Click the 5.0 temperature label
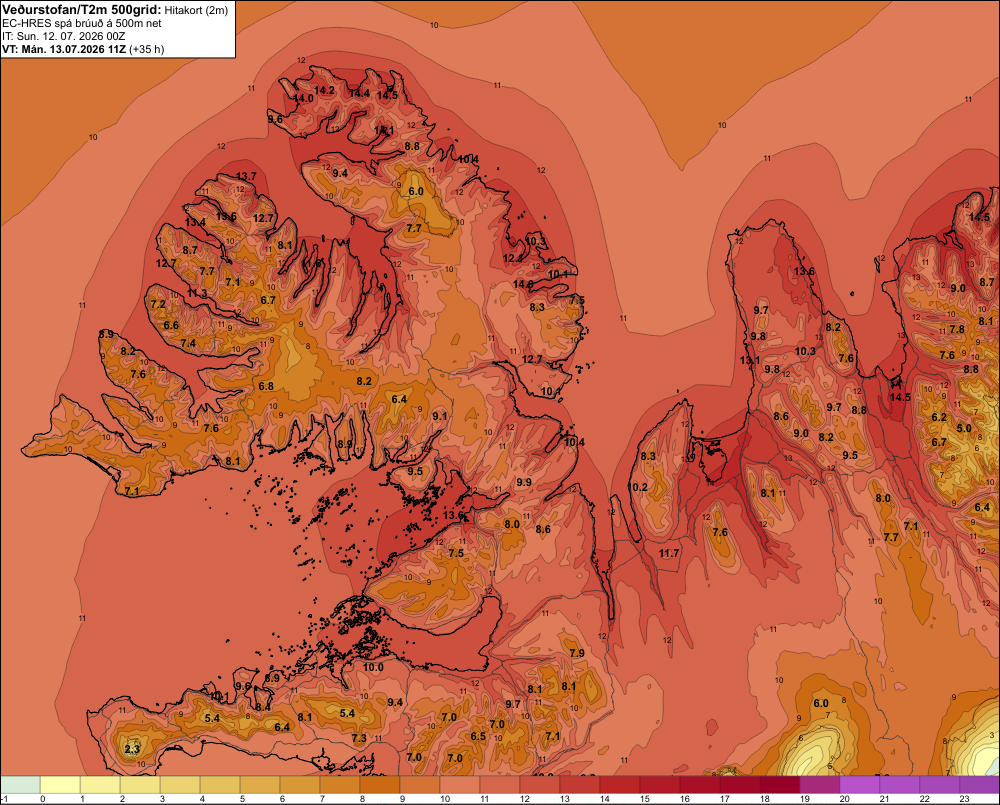This screenshot has width=1000, height=805. [x=964, y=428]
